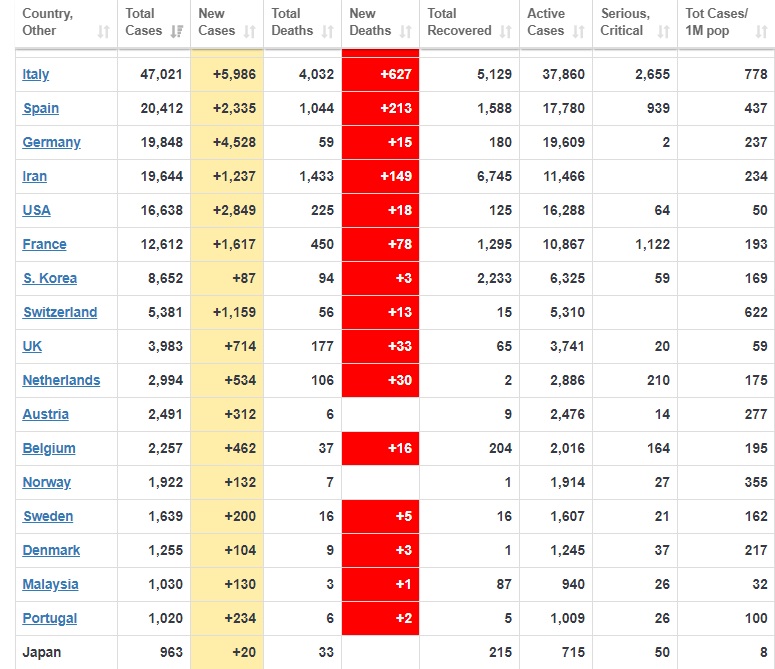Click the USA link
Viewport: 775px width, 669px height.
point(37,210)
